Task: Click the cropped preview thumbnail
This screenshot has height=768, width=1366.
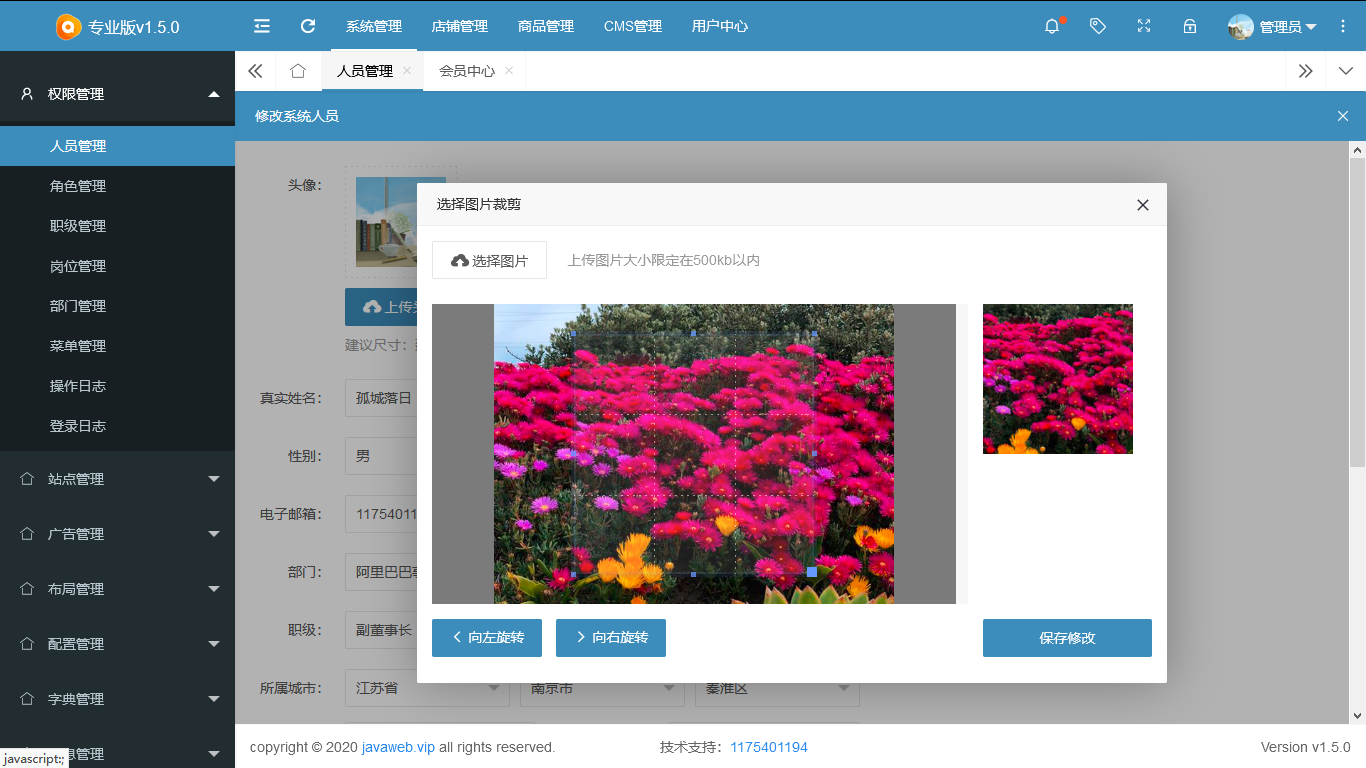Action: [1058, 379]
